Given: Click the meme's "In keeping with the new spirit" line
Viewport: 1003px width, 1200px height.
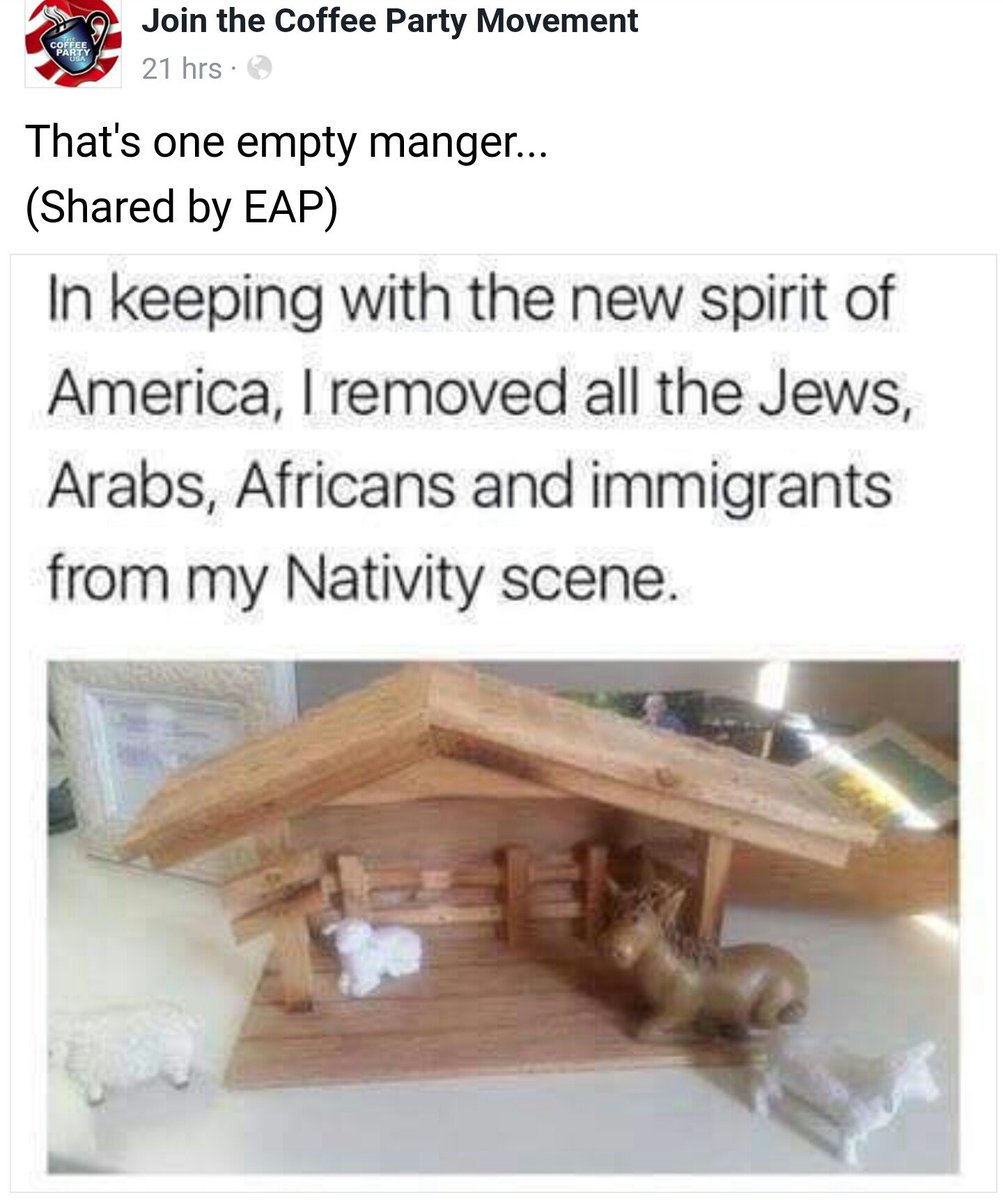Looking at the screenshot, I should [469, 304].
